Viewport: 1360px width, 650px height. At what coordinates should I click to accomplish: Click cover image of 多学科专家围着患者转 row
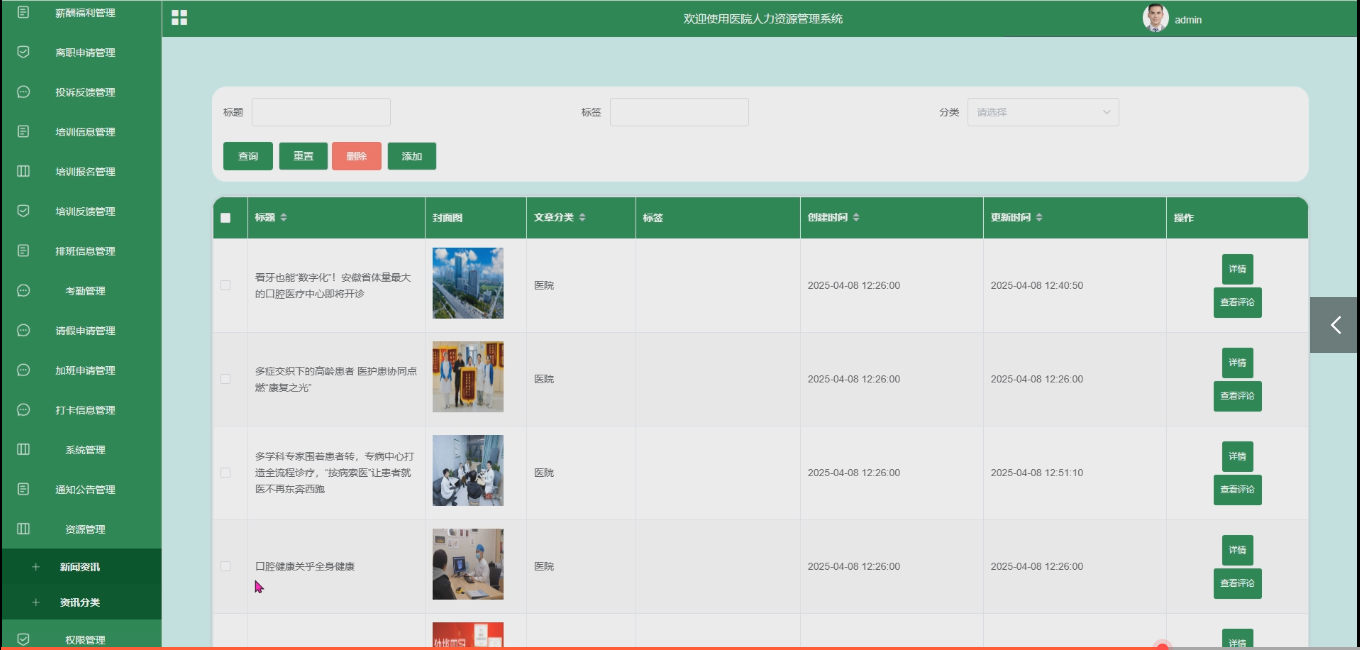(x=468, y=470)
